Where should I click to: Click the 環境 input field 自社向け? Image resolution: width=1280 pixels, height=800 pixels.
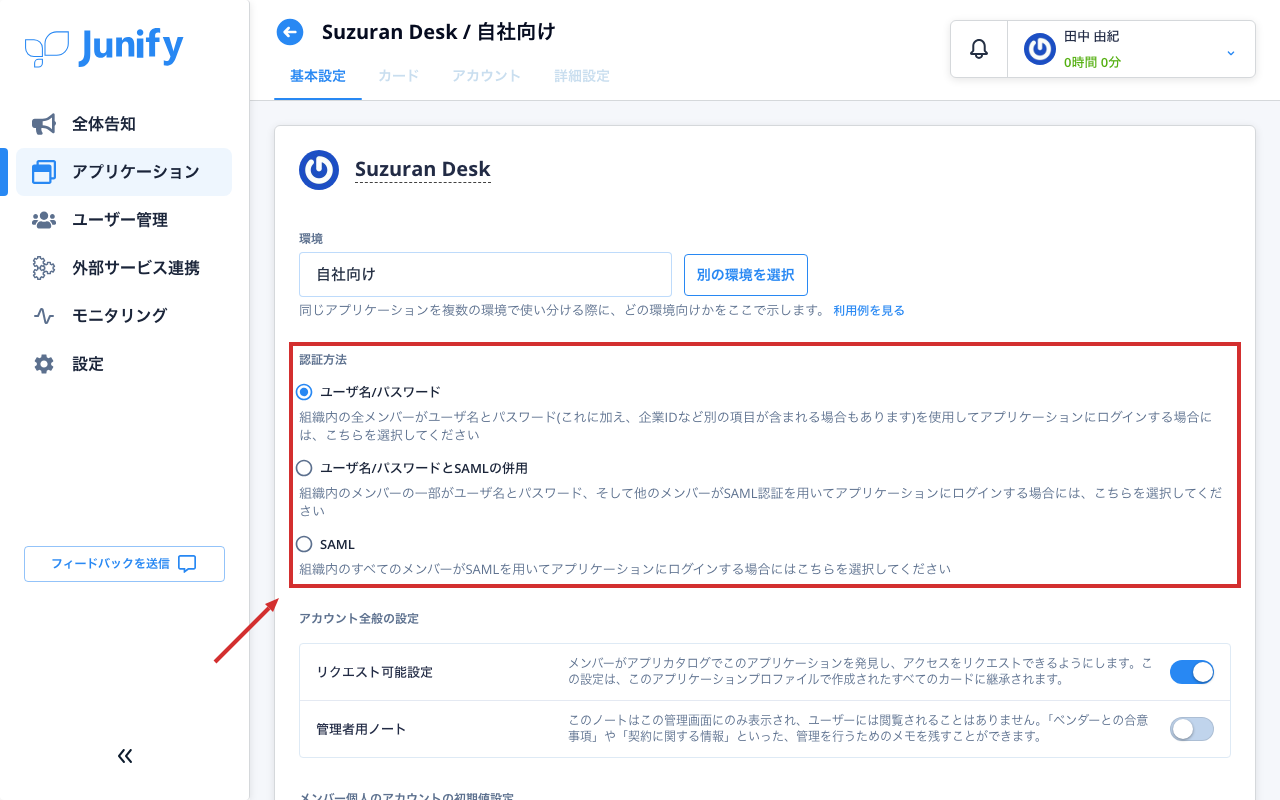(485, 274)
